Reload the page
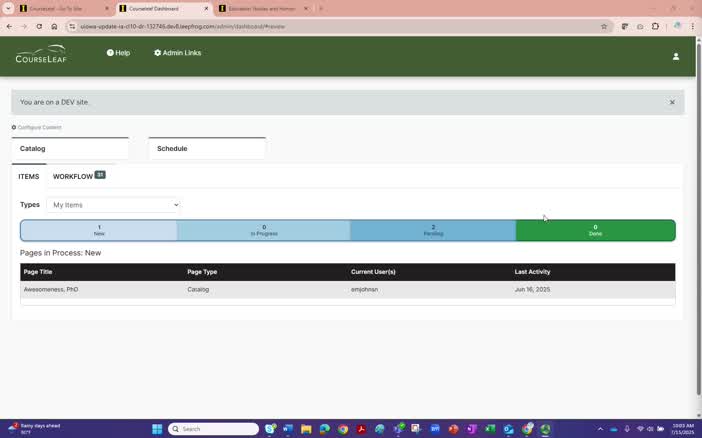 39,26
